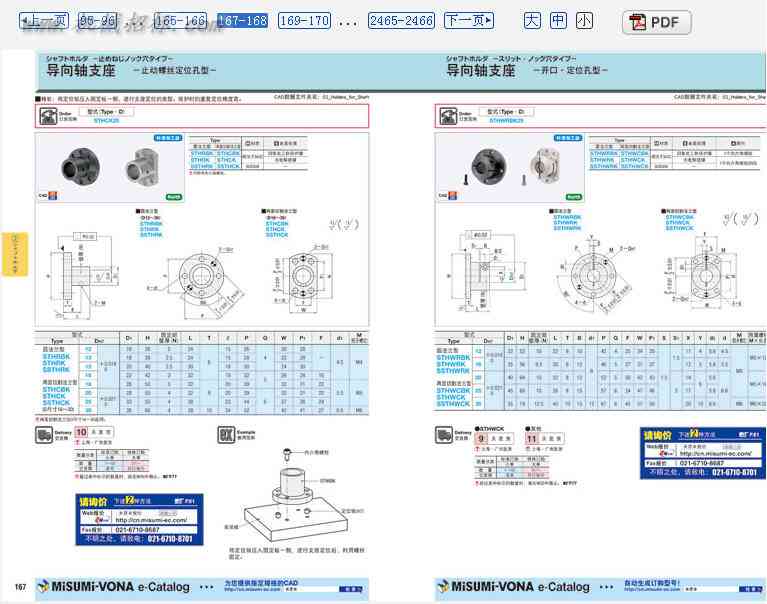Click the 10-day delivery box on left page
This screenshot has height=604, width=767.
[x=93, y=432]
